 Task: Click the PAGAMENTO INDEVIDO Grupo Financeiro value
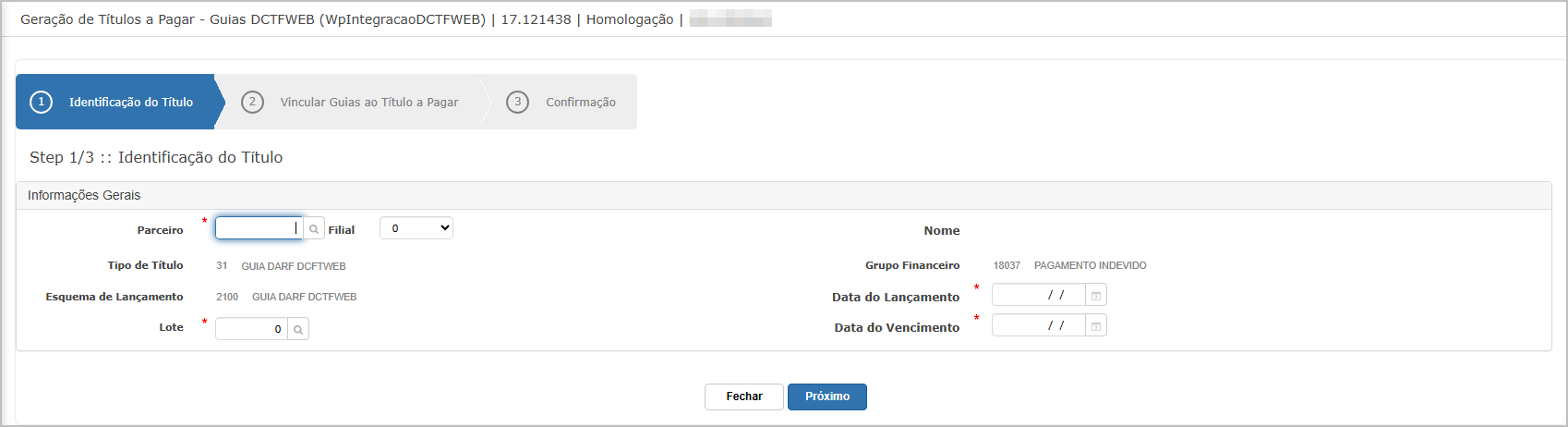(x=1090, y=266)
